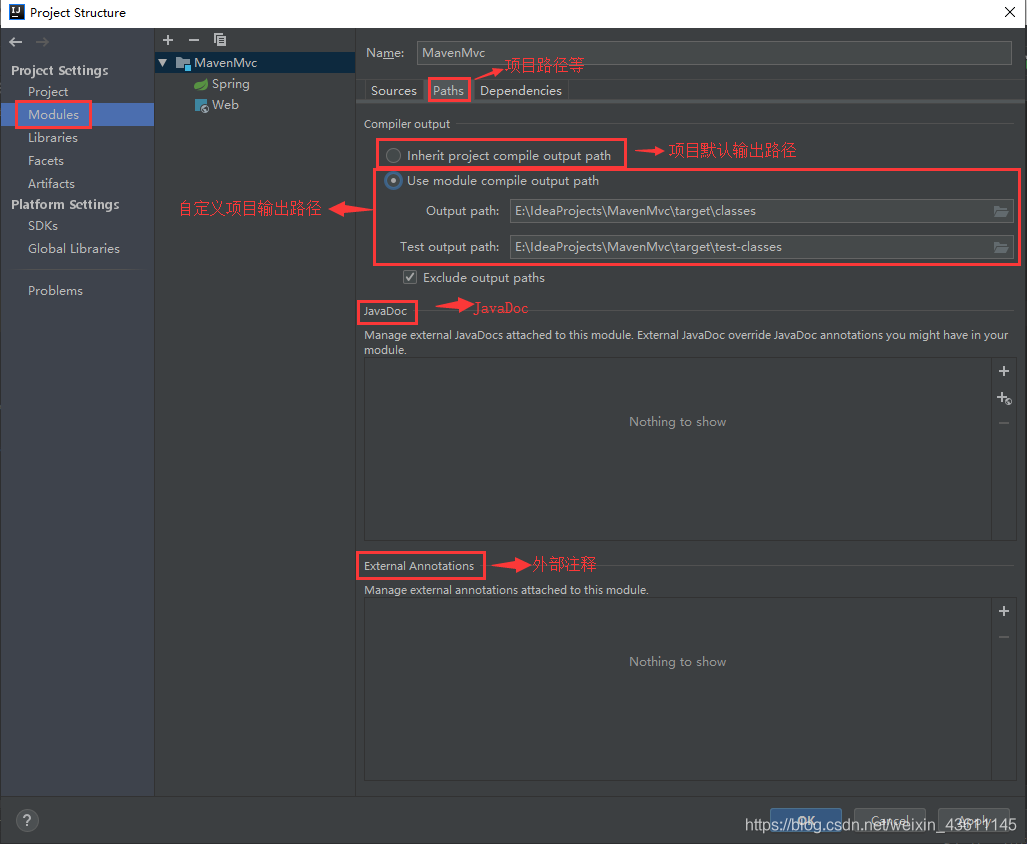1027x844 pixels.
Task: Browse folder for Test output path
Action: (x=1001, y=247)
